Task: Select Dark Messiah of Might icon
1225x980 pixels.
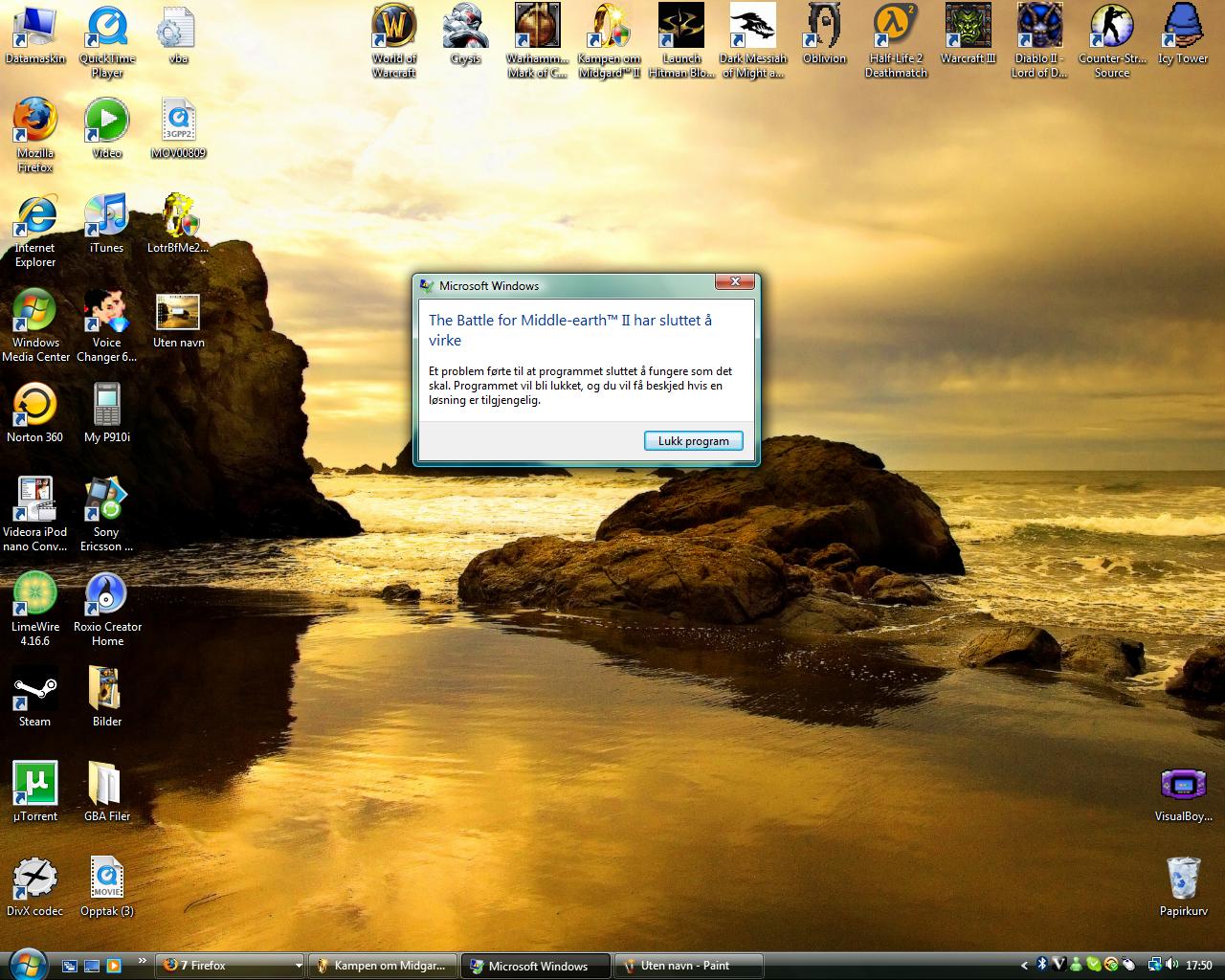Action: [753, 41]
